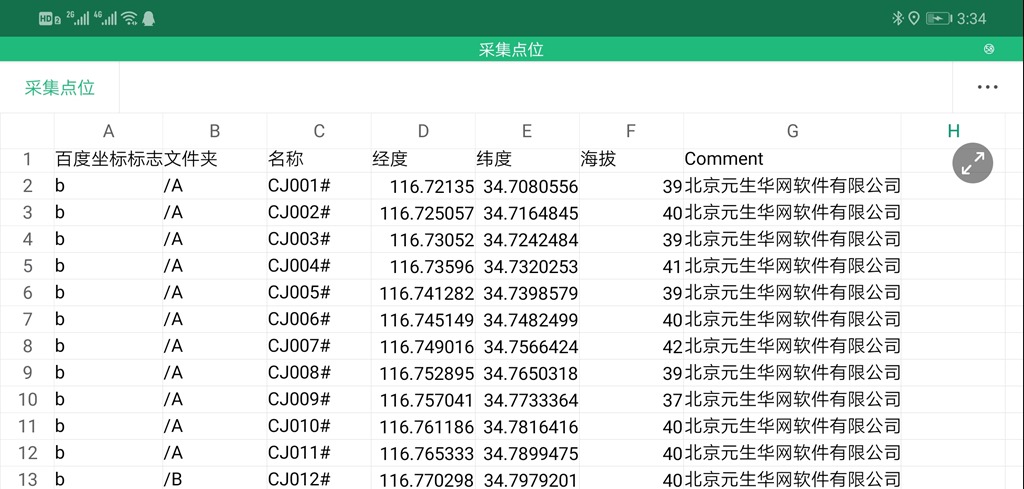Select column D header
Screen dimensions: 1024x489
point(423,131)
